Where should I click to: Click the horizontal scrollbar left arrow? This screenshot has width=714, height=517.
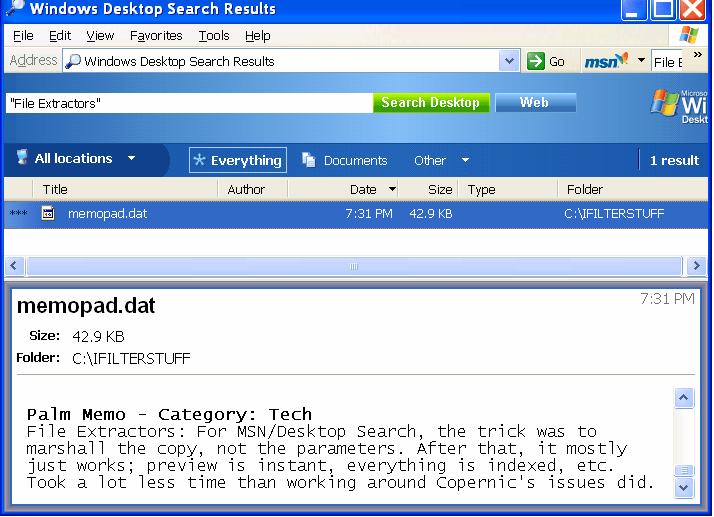tap(14, 266)
